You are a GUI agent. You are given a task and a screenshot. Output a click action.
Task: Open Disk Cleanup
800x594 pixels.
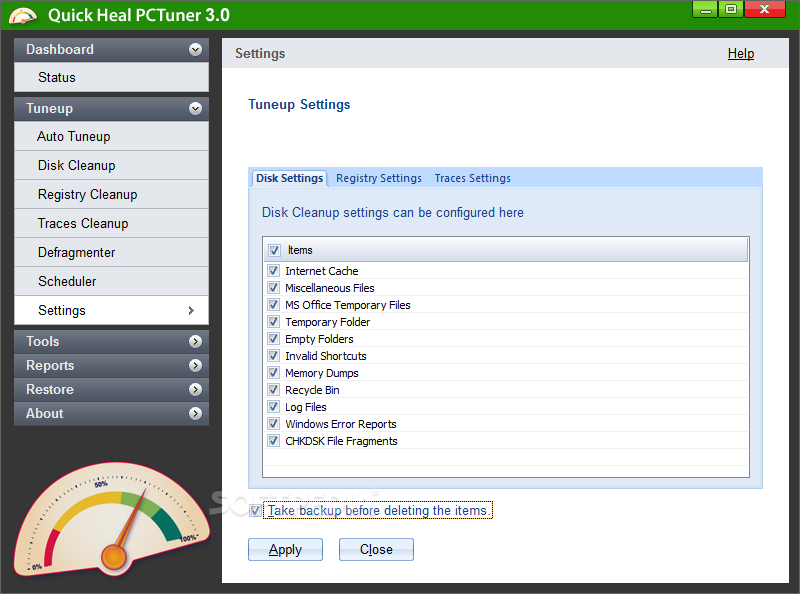point(111,165)
